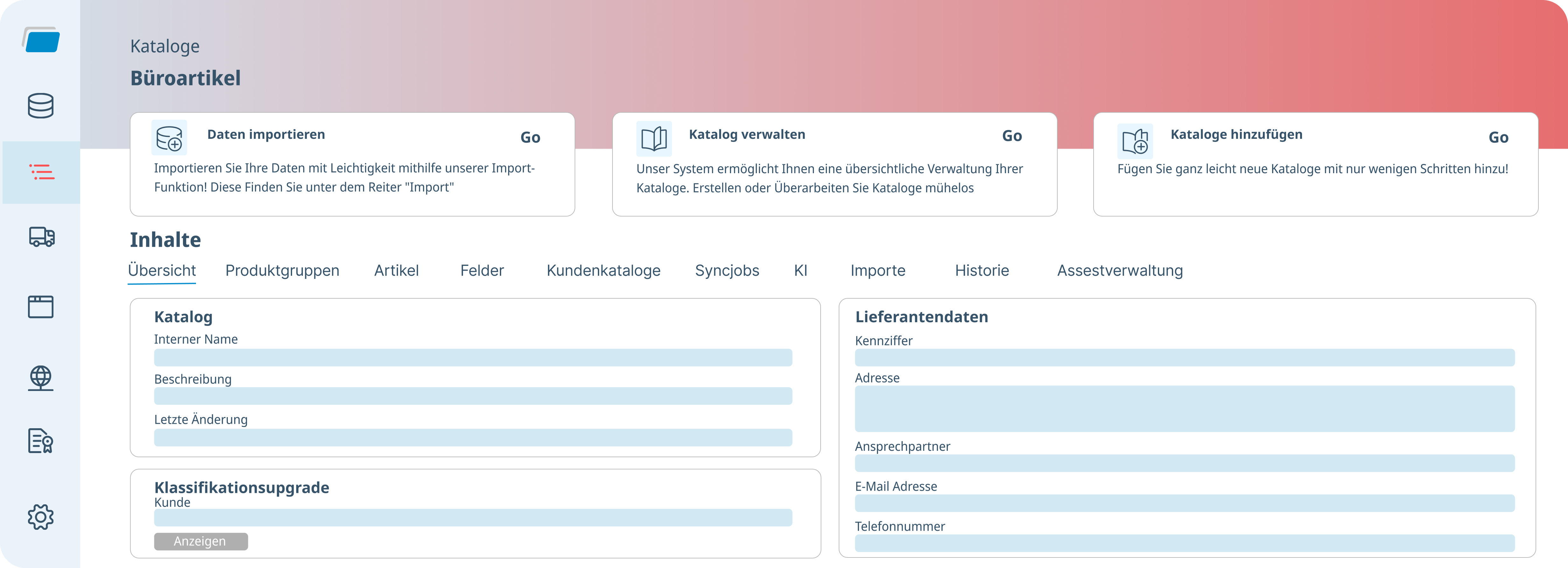Click the Inhalte heading
This screenshot has height=568, width=1568.
(165, 240)
